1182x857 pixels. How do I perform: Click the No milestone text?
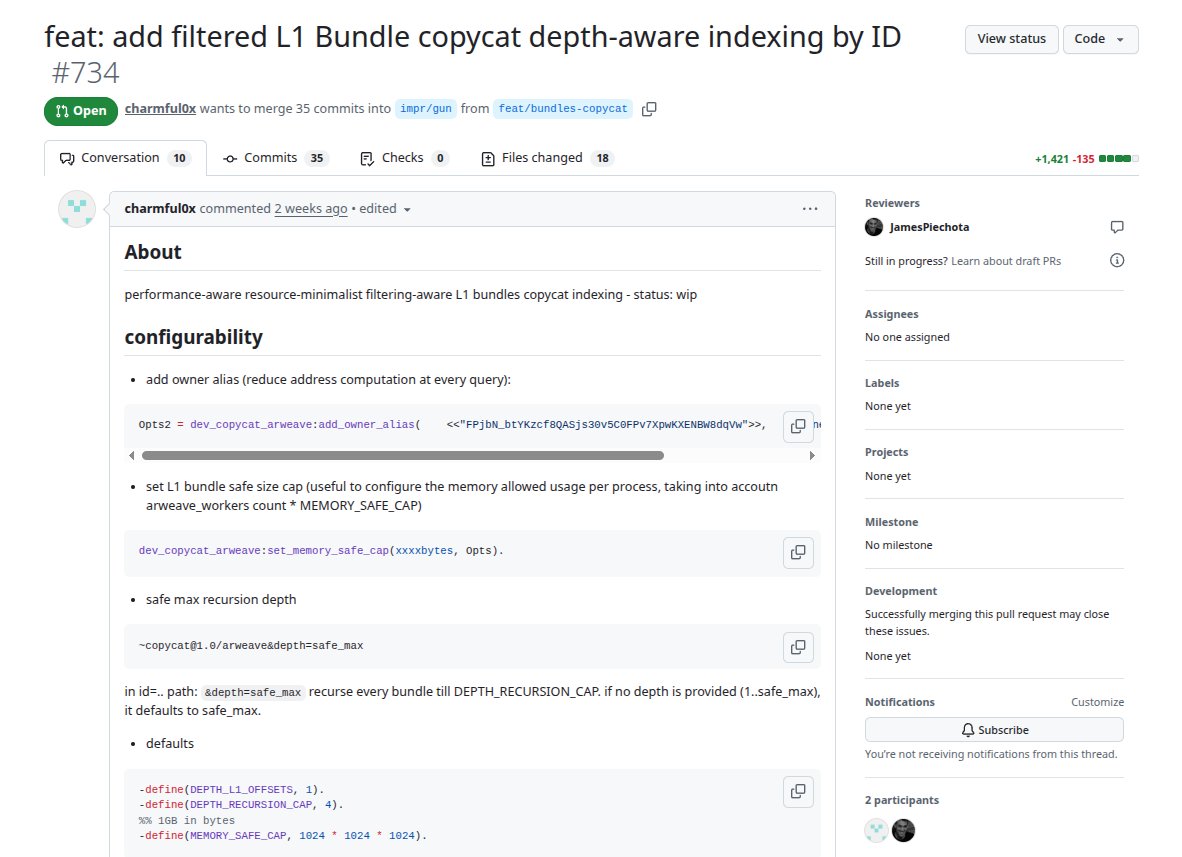coord(899,545)
